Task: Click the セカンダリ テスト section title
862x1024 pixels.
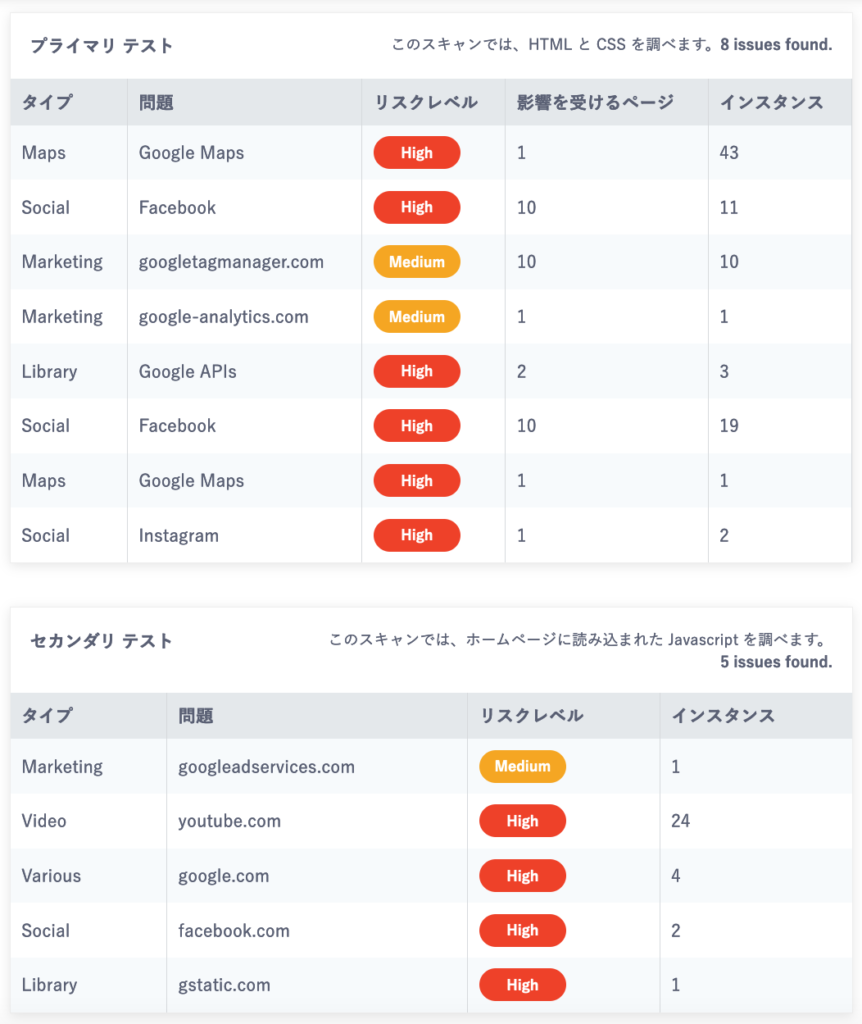Action: click(101, 641)
